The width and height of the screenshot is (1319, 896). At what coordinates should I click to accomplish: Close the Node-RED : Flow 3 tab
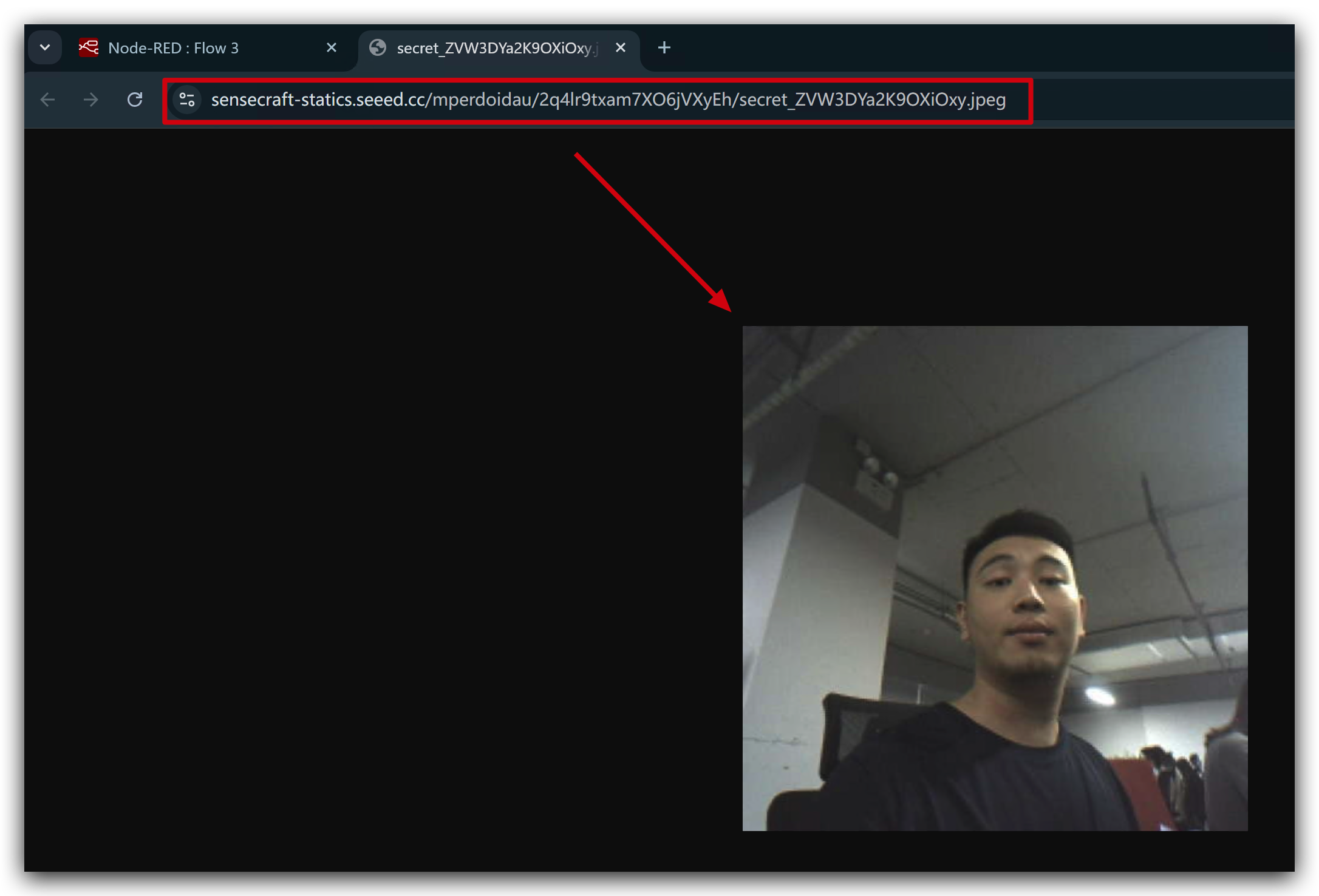click(332, 47)
